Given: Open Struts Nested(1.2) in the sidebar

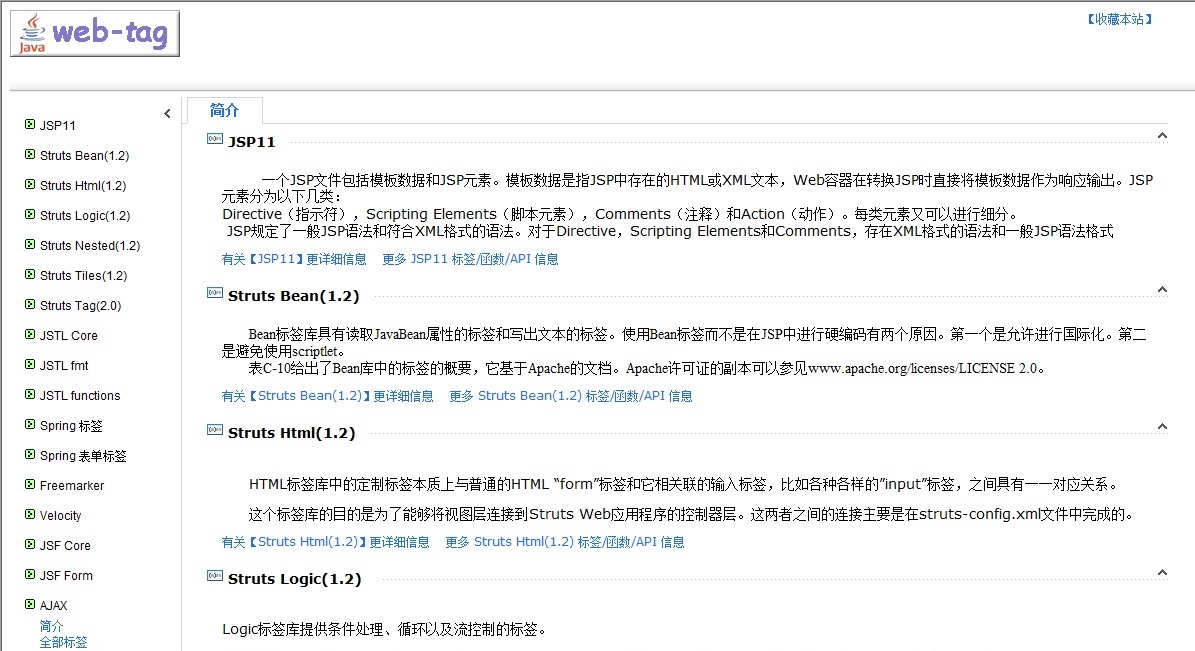Looking at the screenshot, I should pos(90,245).
